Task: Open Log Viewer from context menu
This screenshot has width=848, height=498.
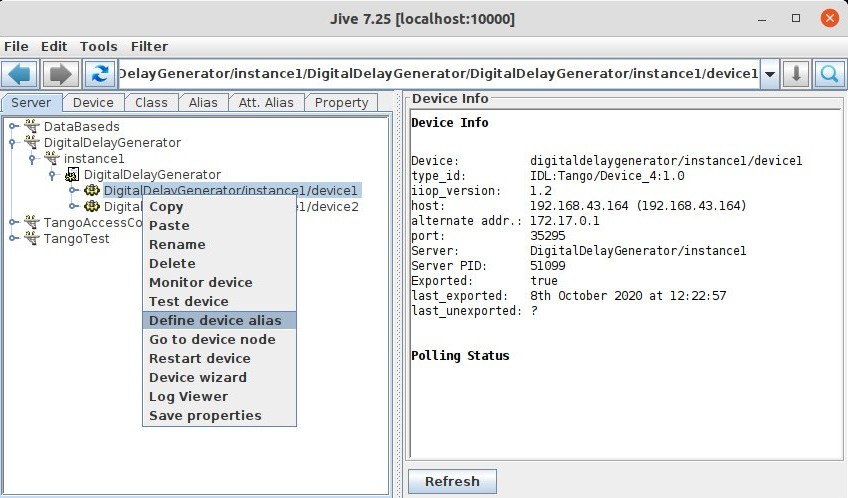Action: coord(219,396)
